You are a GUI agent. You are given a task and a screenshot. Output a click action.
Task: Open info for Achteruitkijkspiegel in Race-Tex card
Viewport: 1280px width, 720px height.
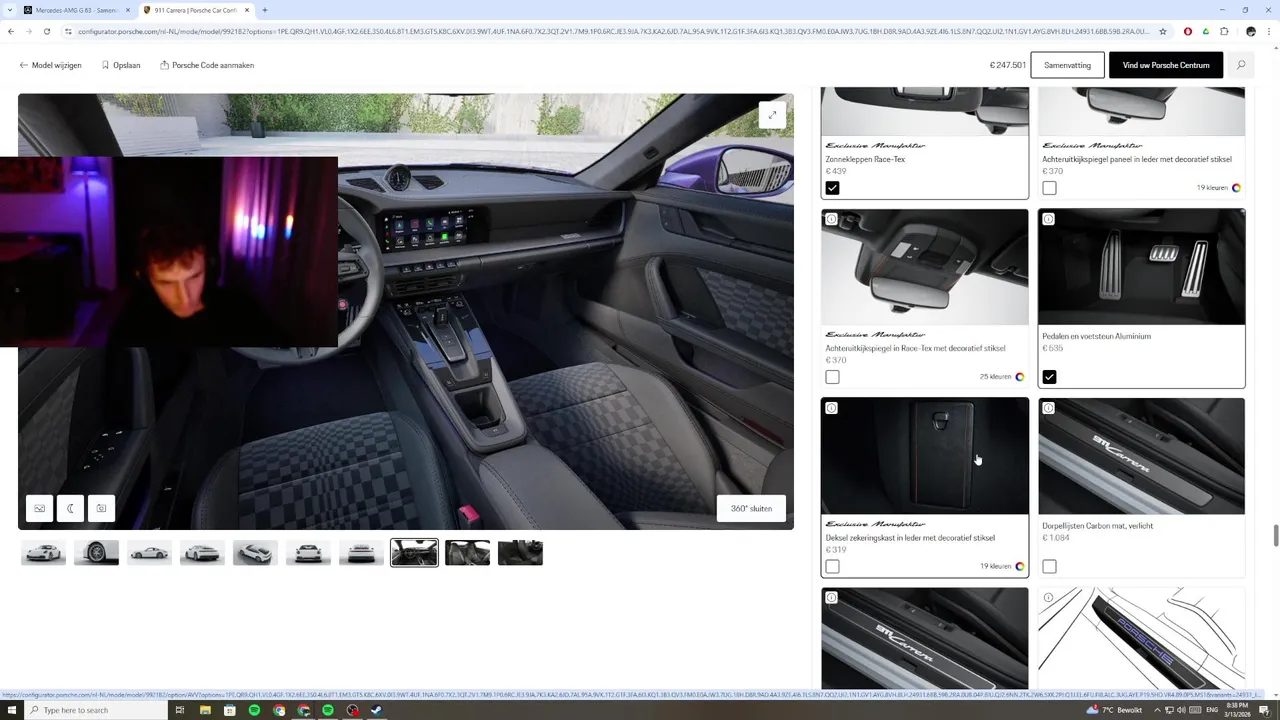tap(831, 219)
